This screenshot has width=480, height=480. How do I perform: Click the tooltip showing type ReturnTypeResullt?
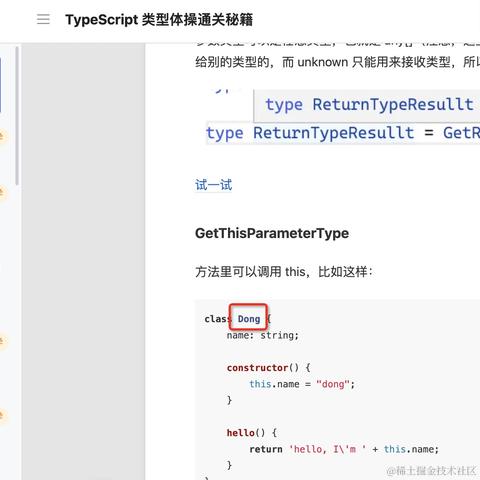click(367, 105)
